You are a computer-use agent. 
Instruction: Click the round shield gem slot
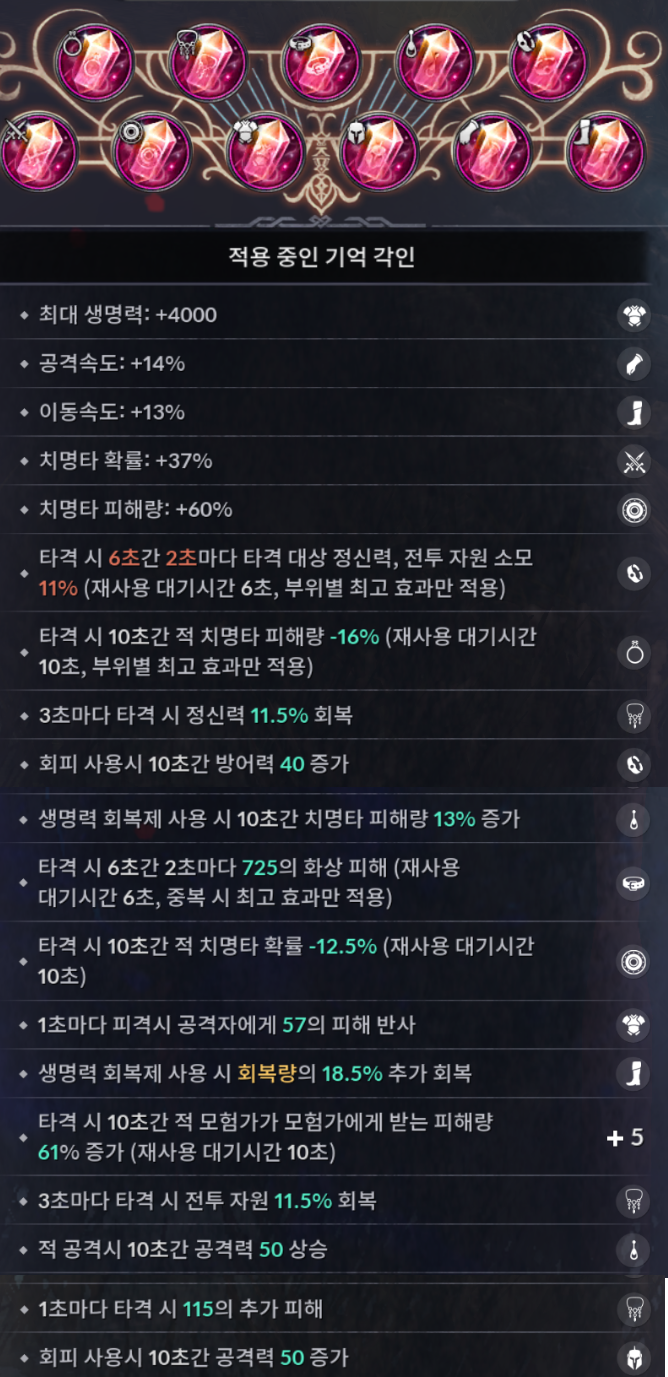click(151, 153)
